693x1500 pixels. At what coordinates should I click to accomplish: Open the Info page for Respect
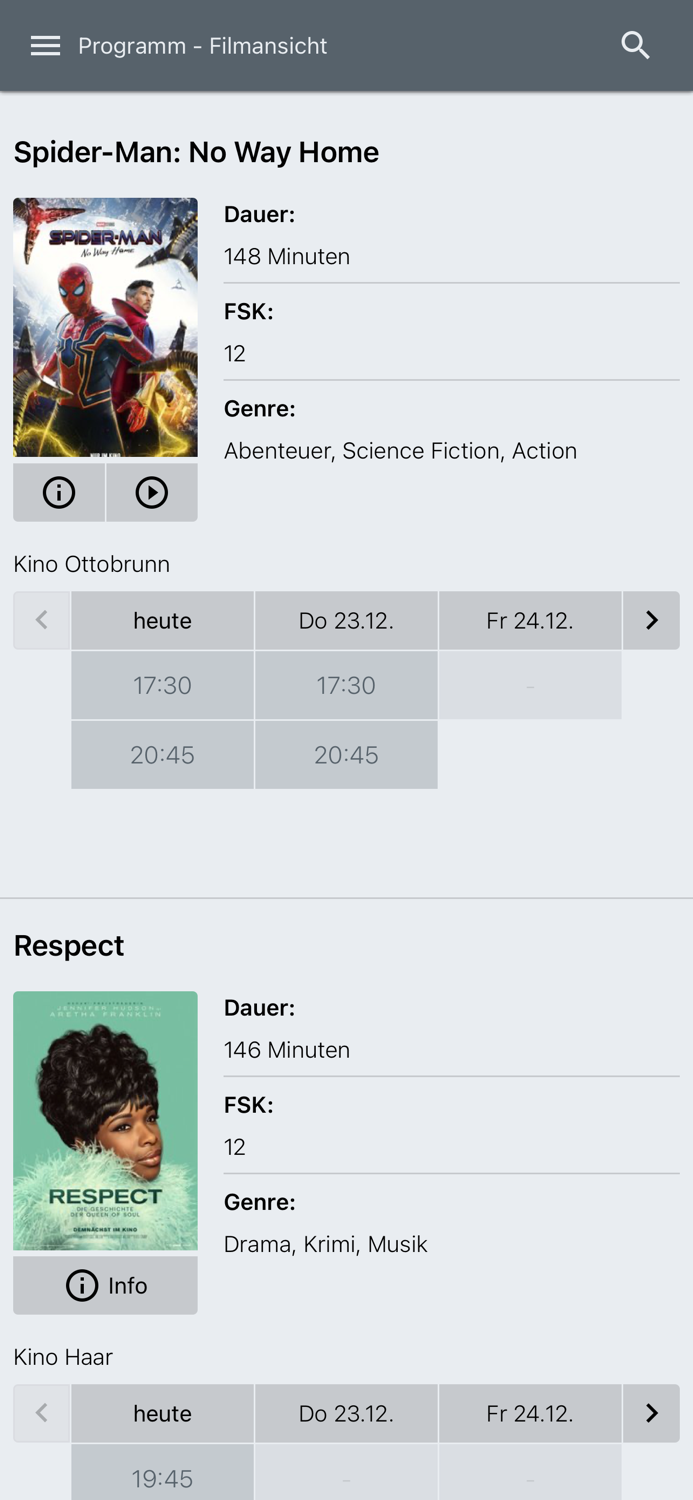point(105,1285)
